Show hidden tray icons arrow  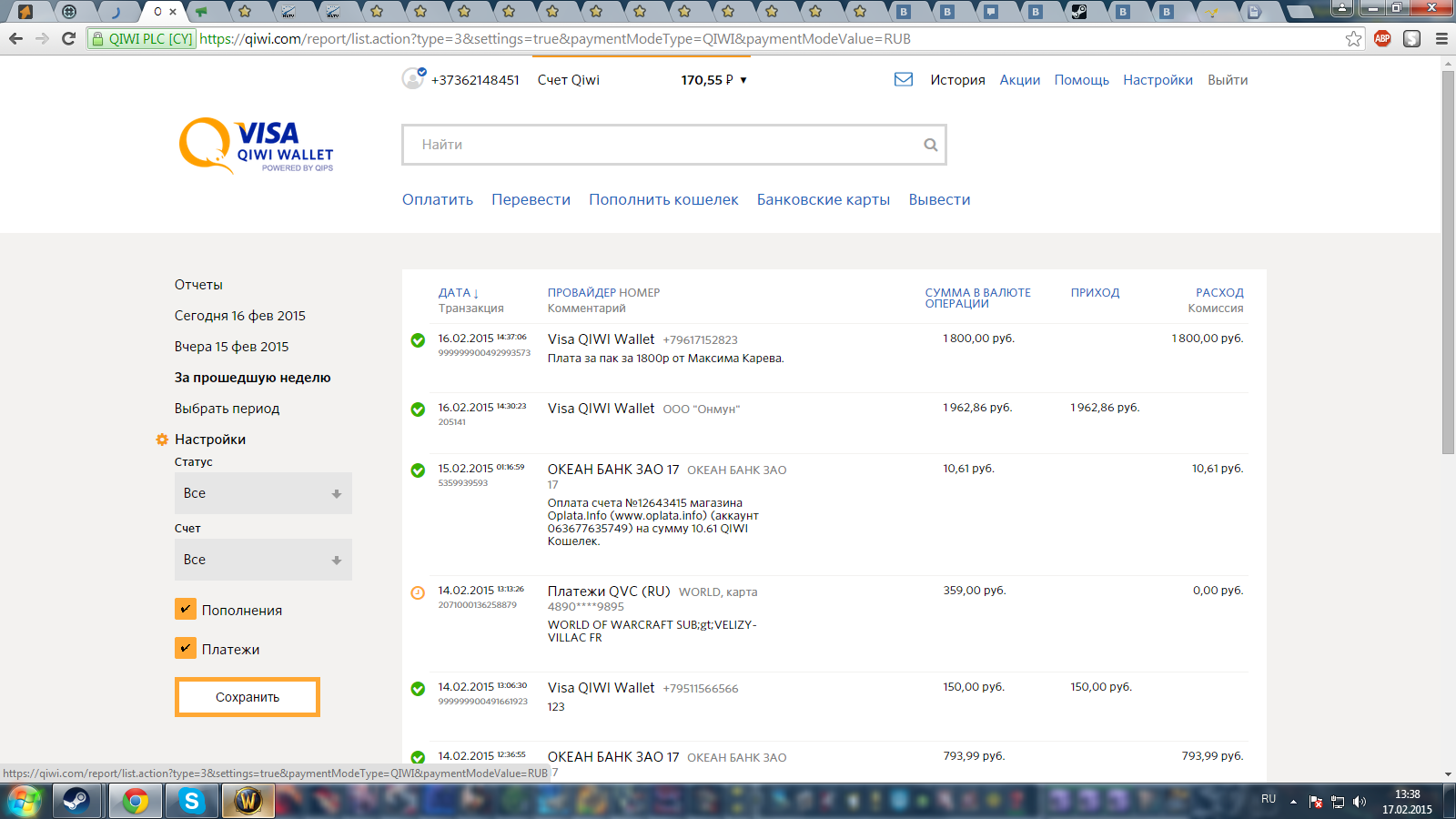[x=1293, y=802]
